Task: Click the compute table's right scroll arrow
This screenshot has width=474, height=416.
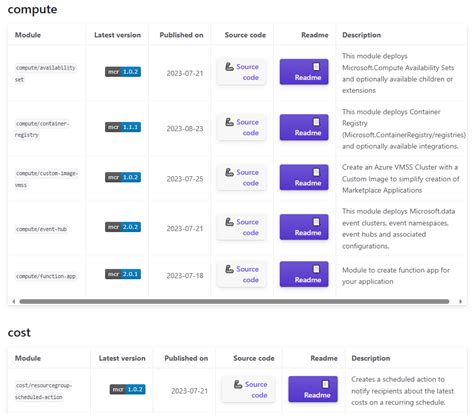Action: pyautogui.click(x=460, y=301)
